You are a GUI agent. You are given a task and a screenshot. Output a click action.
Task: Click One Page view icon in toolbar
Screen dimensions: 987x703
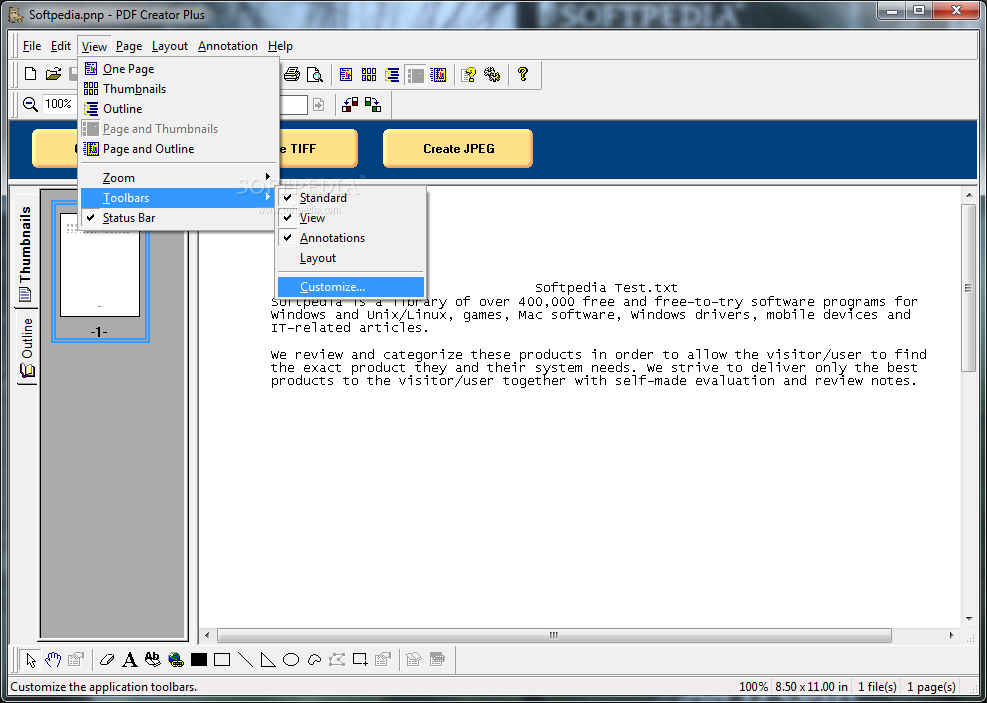[x=346, y=74]
